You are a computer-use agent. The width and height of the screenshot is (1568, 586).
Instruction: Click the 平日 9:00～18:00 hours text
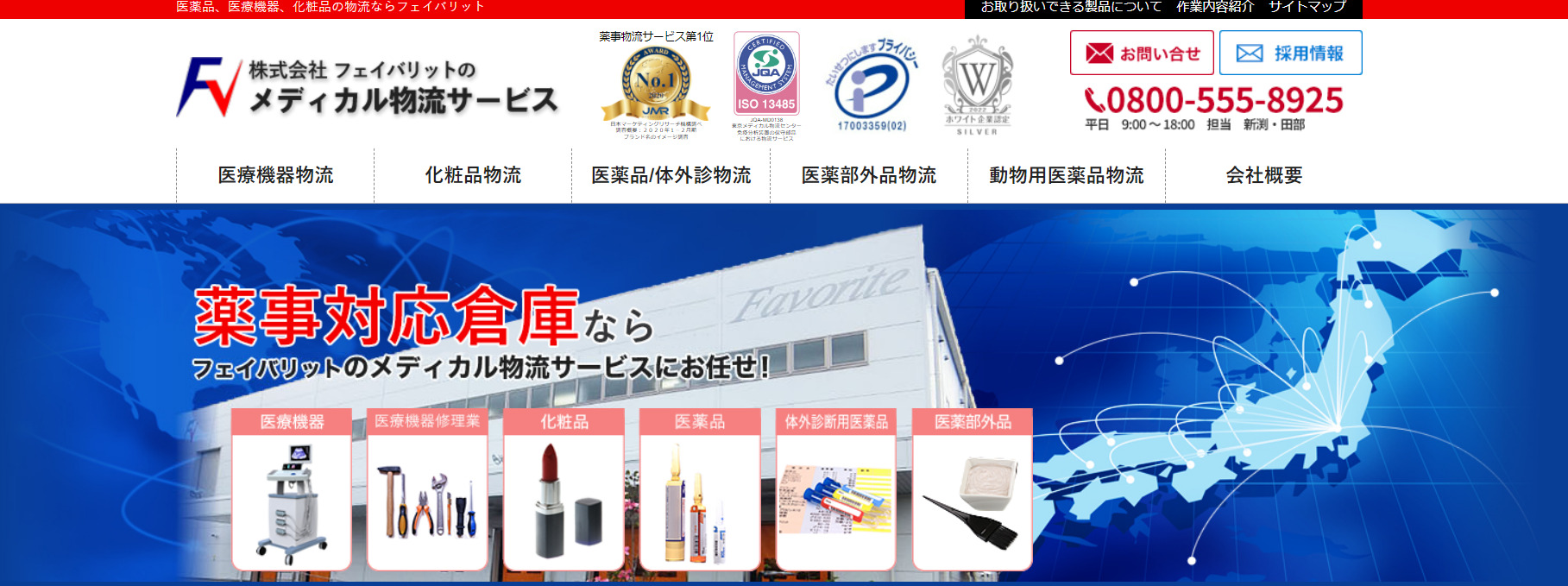click(x=1140, y=125)
